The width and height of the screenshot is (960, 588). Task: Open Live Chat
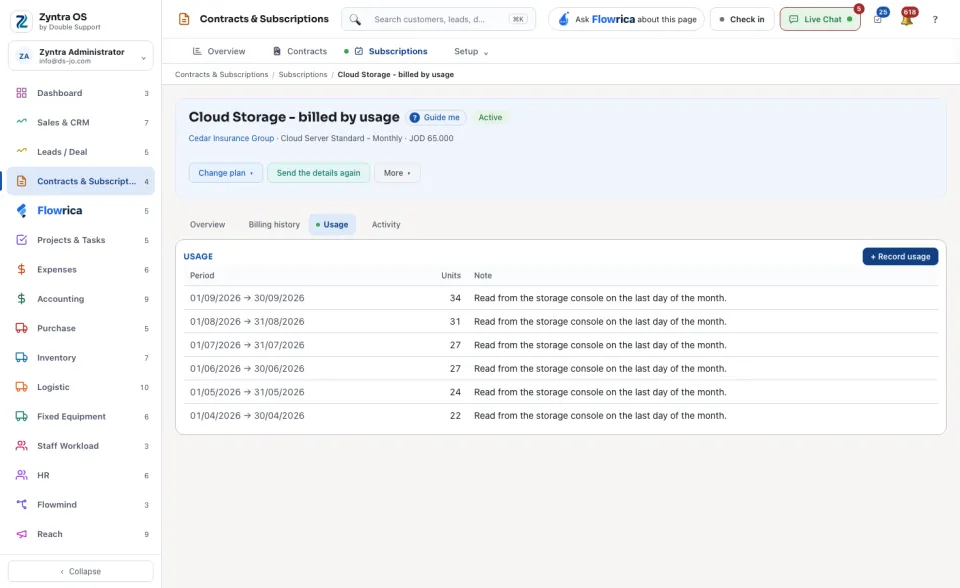click(x=820, y=20)
